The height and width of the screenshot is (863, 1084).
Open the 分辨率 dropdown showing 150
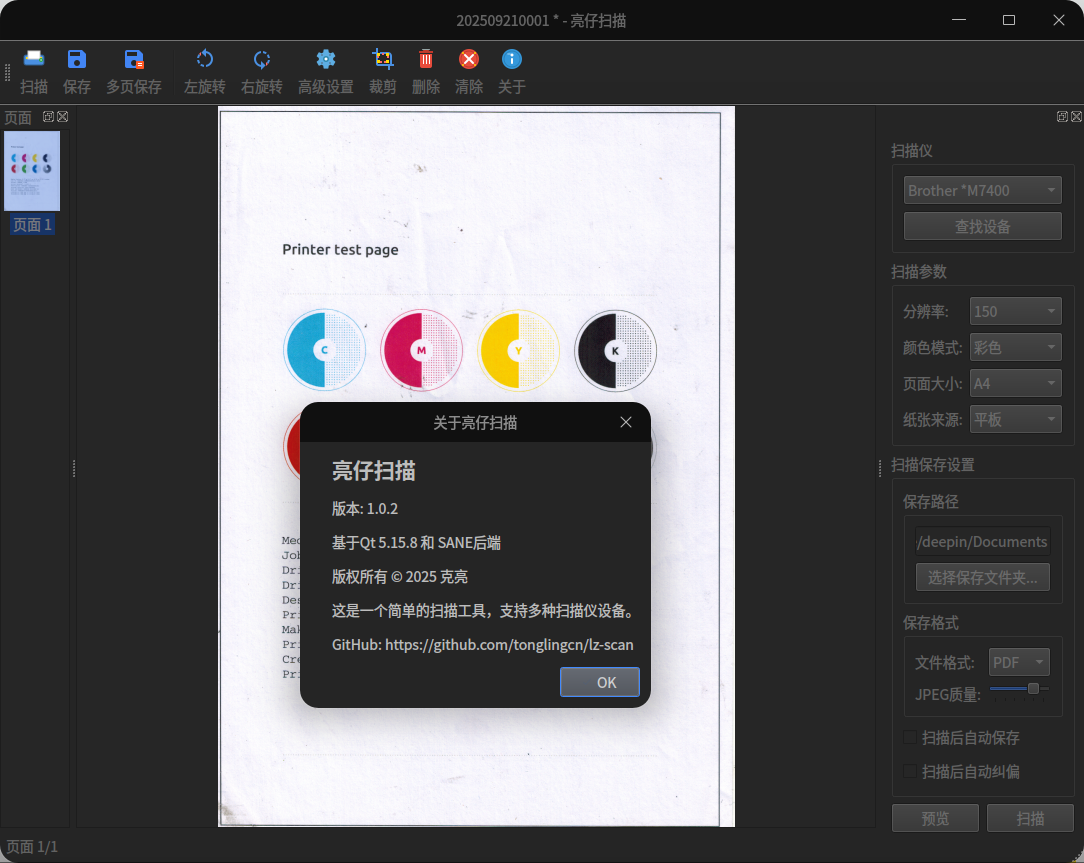[1016, 311]
